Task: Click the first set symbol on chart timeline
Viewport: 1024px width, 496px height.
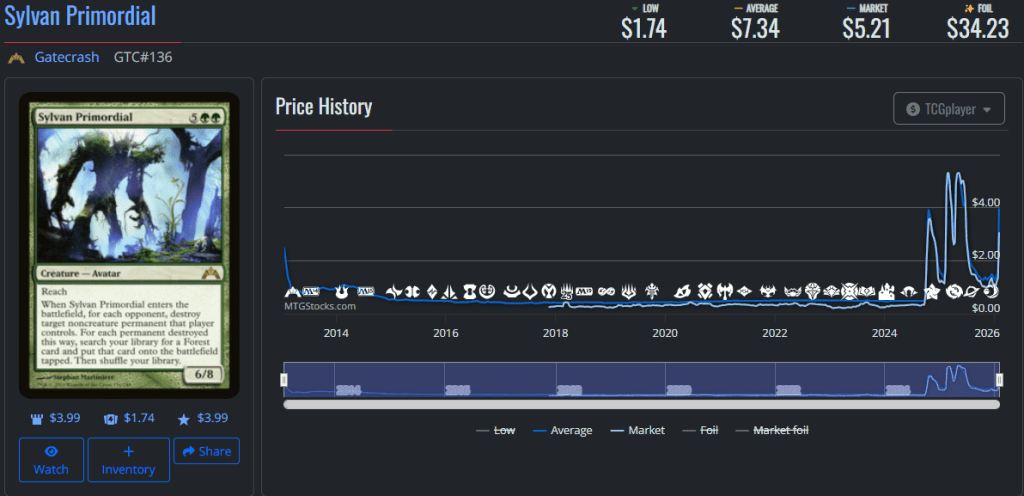Action: point(292,291)
